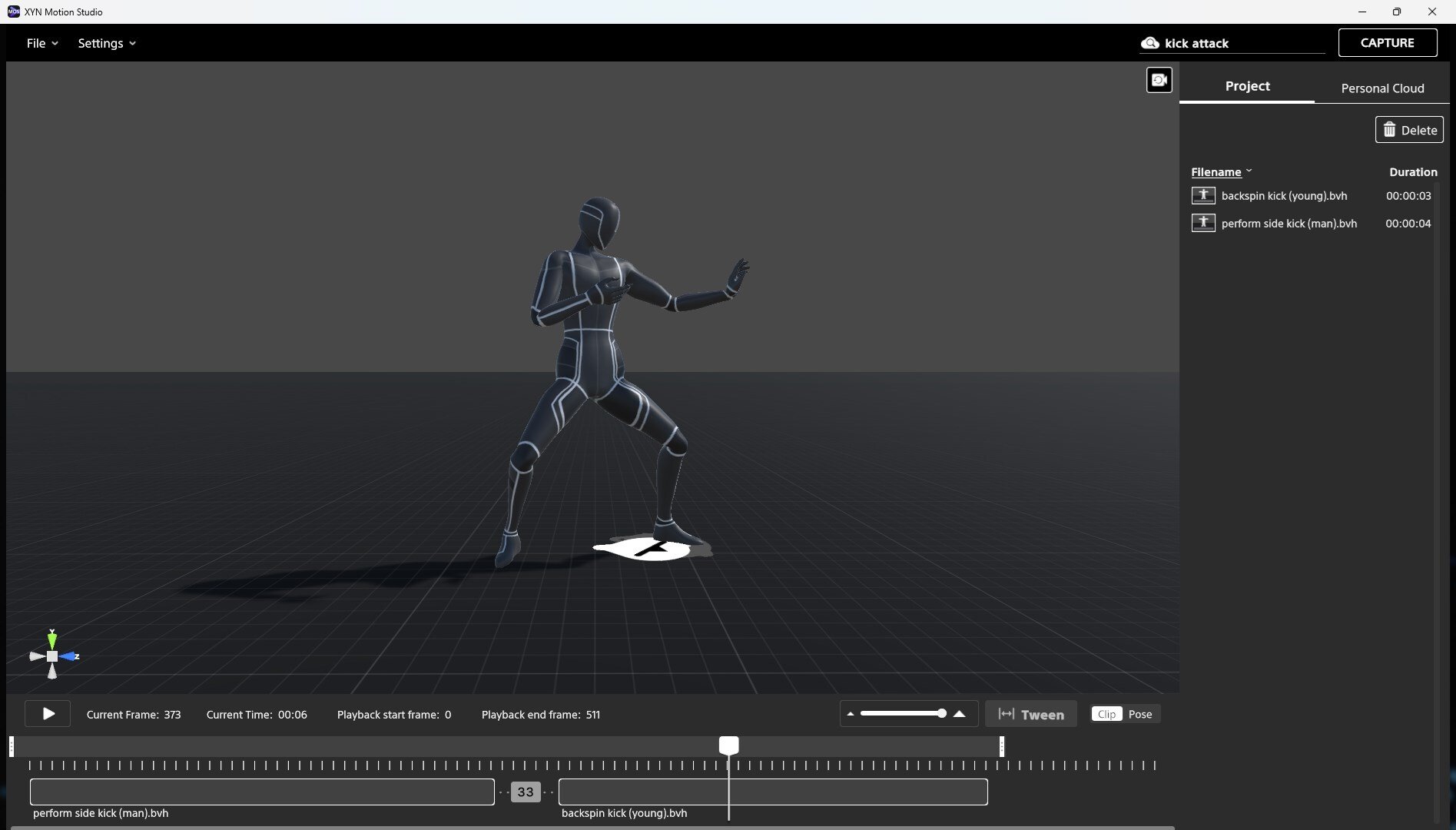
Task: Click the small zoom-out triangle icon
Action: pyautogui.click(x=850, y=714)
